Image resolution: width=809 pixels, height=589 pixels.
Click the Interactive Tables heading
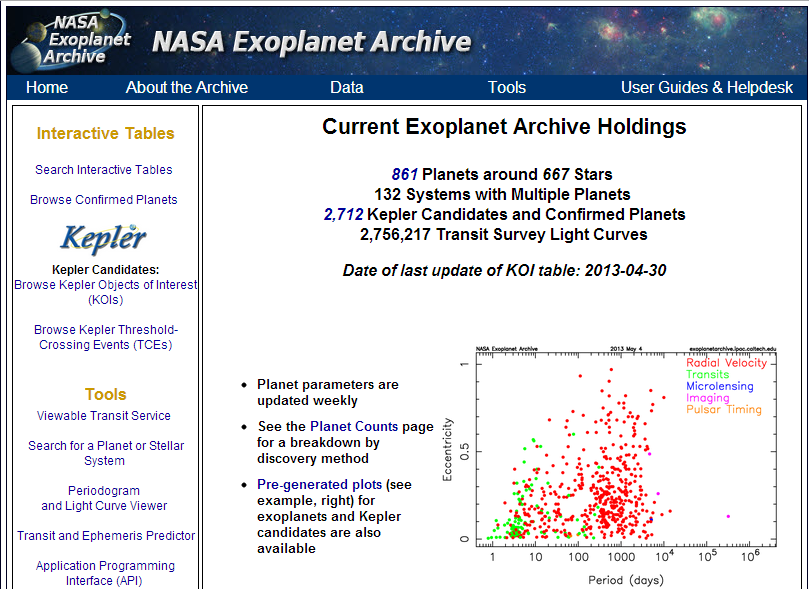[x=106, y=134]
